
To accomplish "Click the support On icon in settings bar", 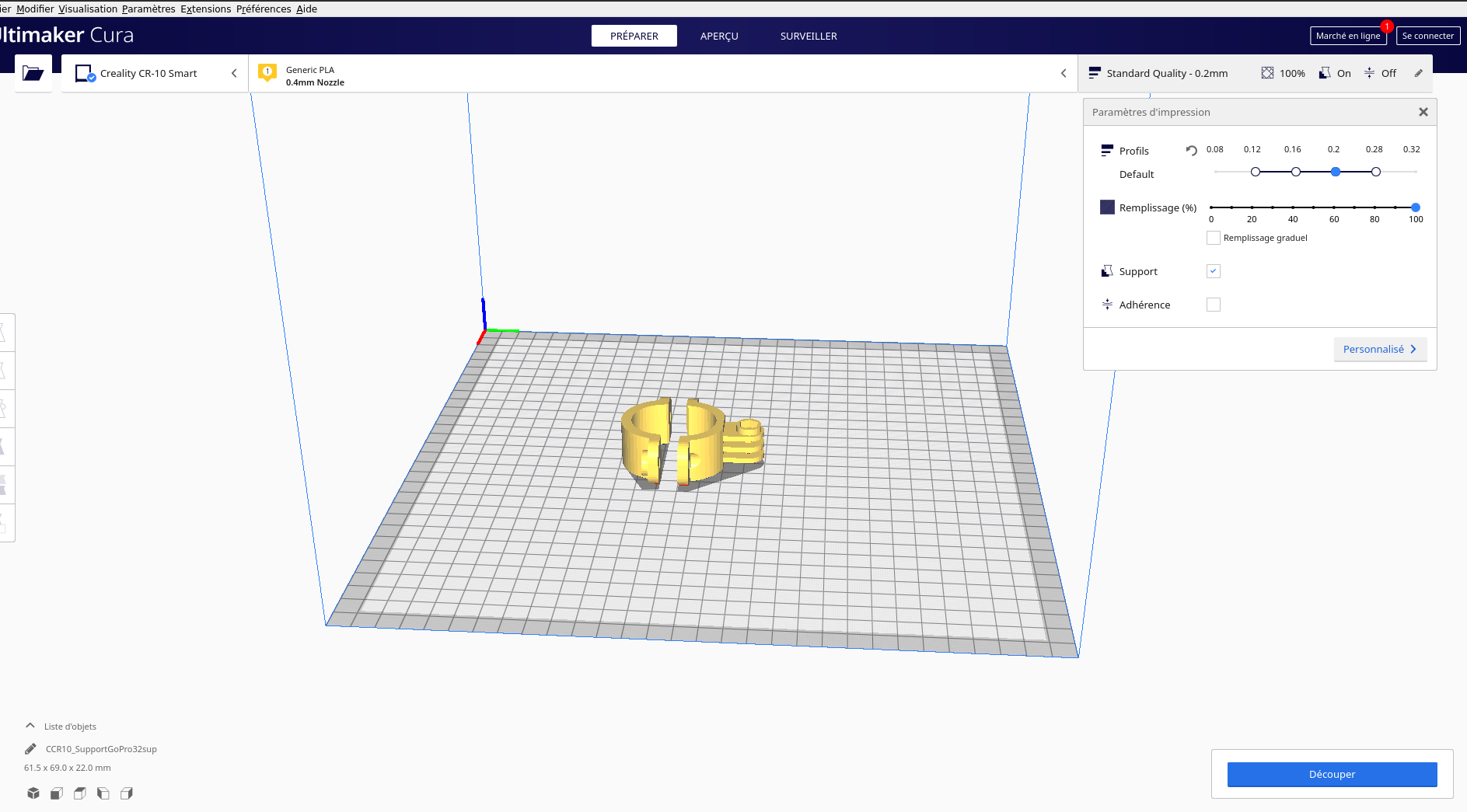I will (x=1325, y=73).
